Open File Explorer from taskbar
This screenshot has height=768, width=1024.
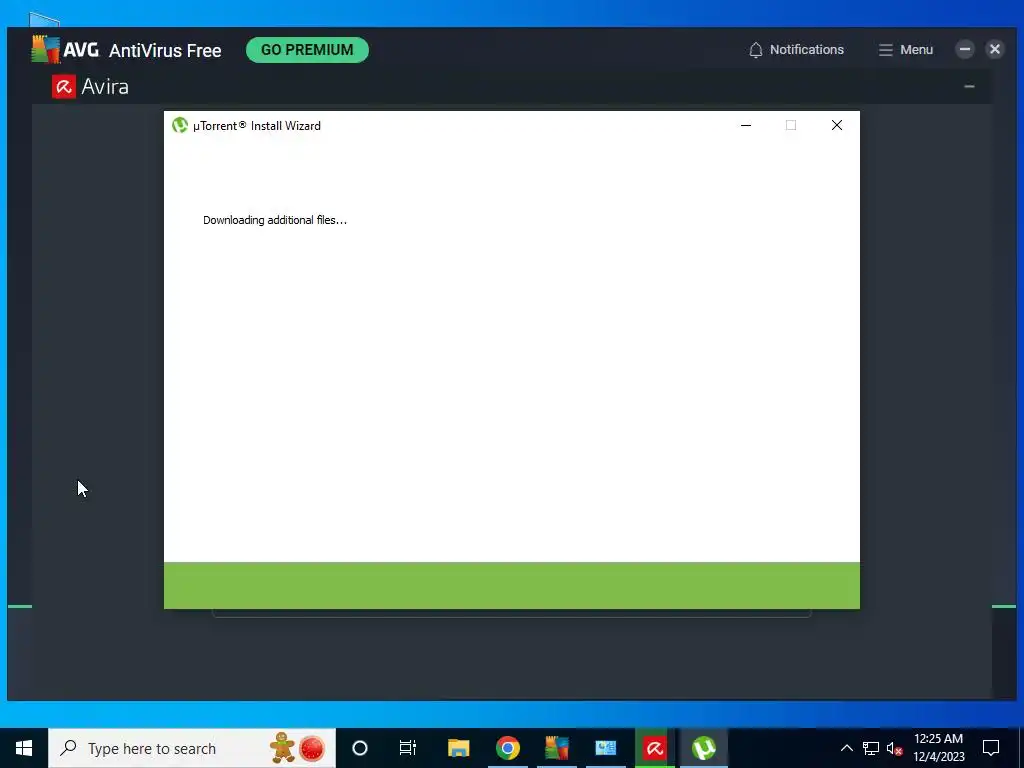458,748
